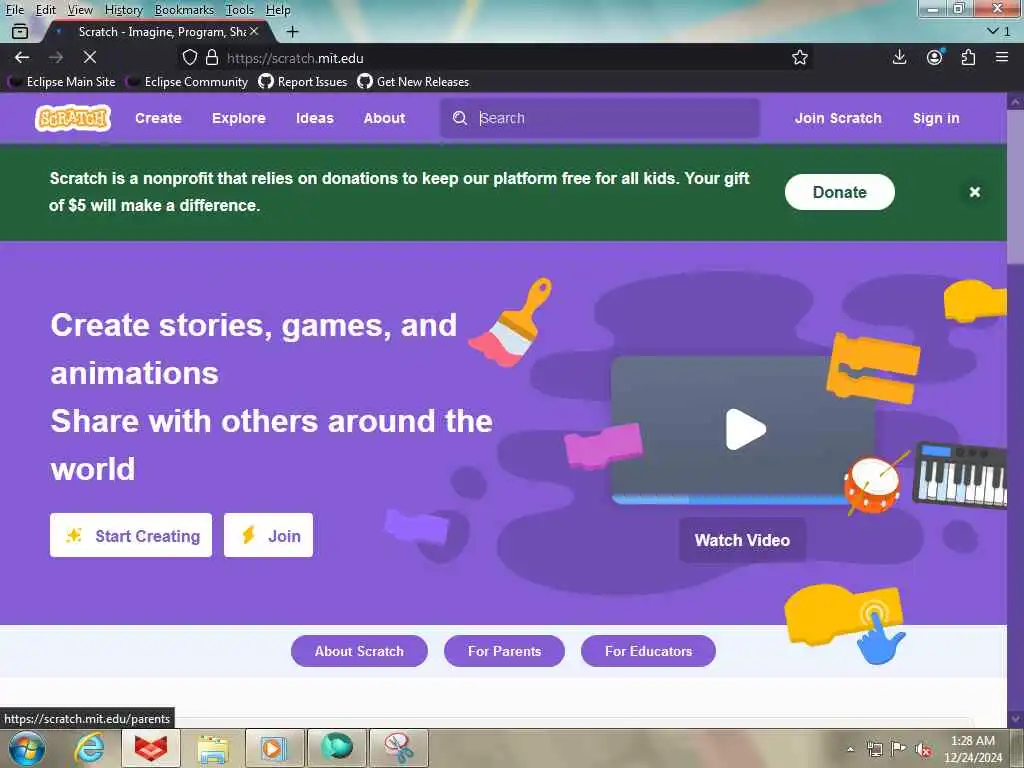This screenshot has width=1024, height=768.
Task: Open the Downloads panel icon
Action: 899,57
